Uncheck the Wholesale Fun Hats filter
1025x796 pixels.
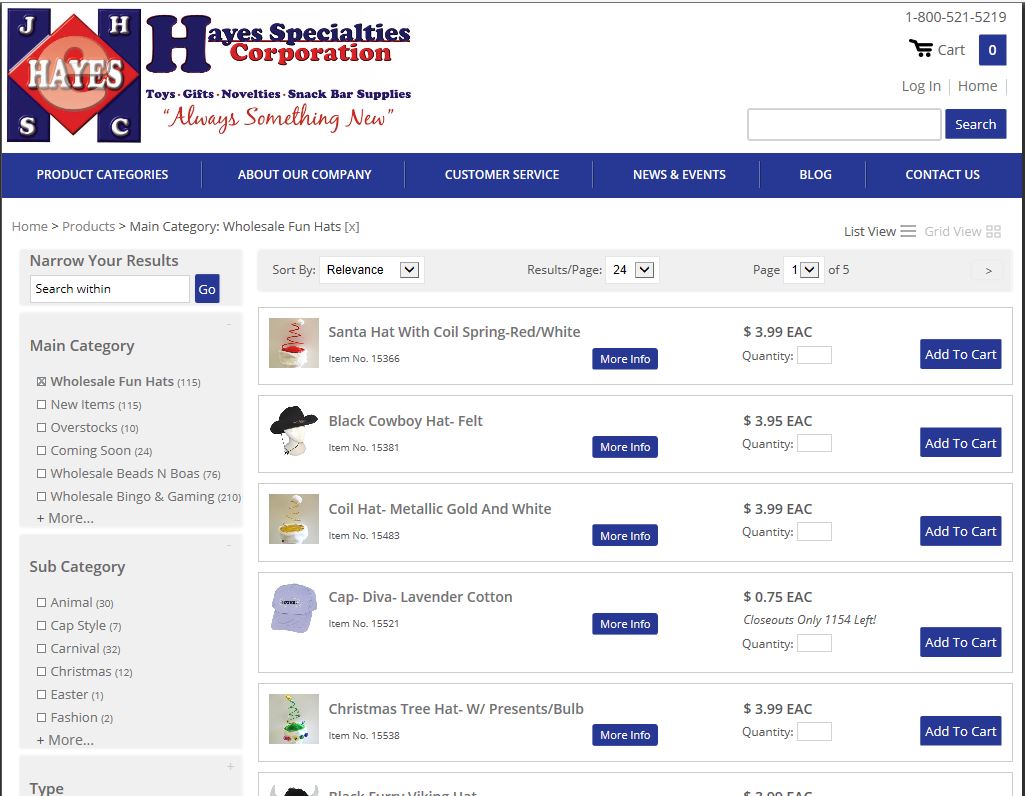tap(42, 382)
